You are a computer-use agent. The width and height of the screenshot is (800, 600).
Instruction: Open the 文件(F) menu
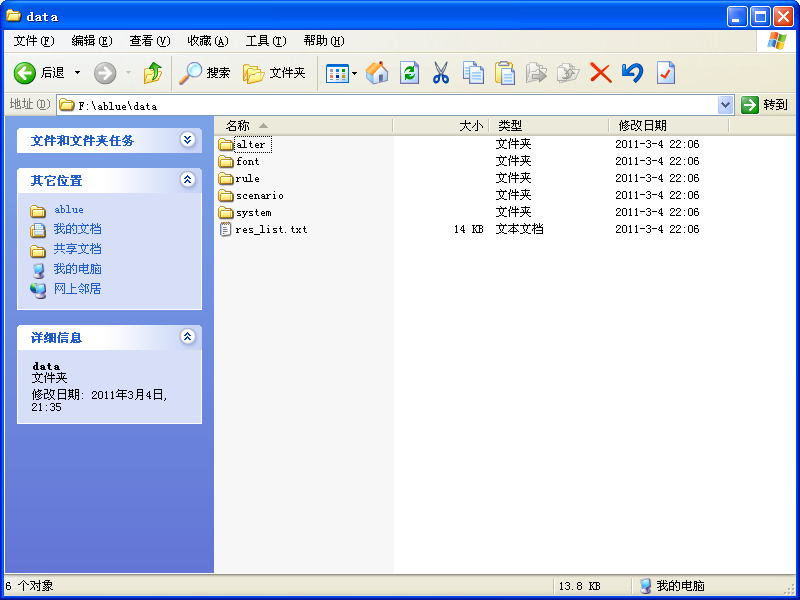coord(34,41)
